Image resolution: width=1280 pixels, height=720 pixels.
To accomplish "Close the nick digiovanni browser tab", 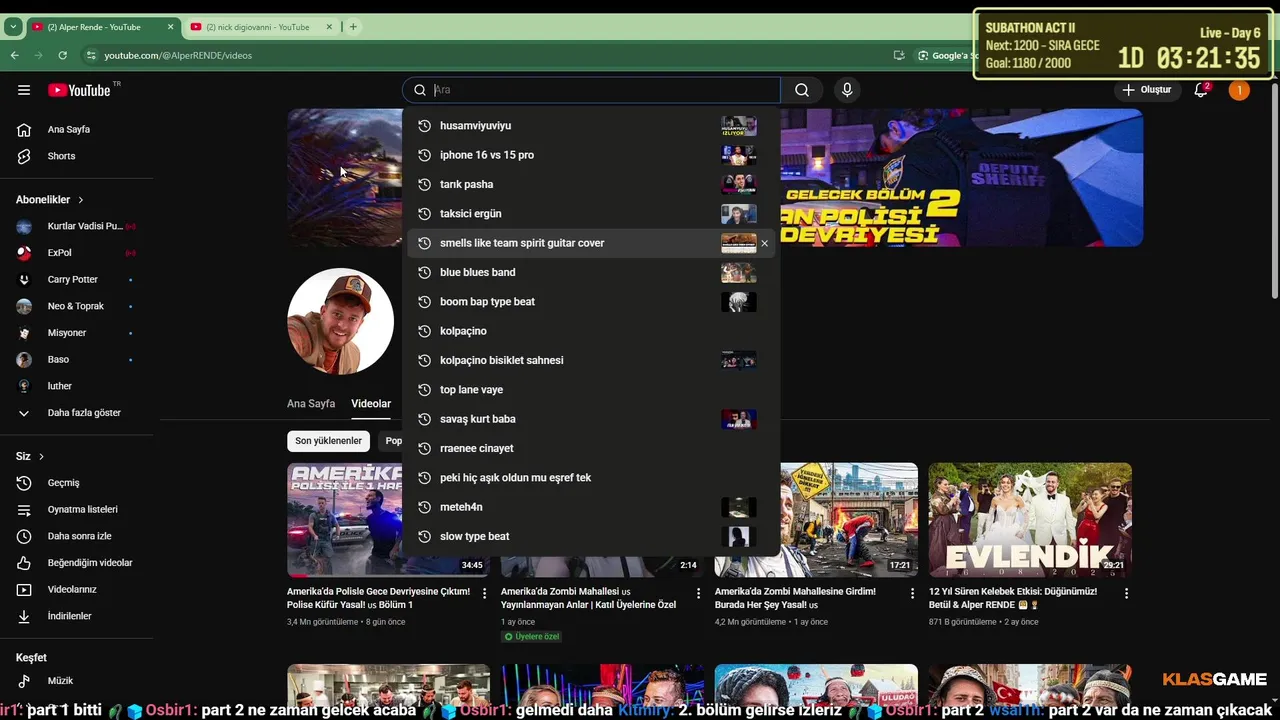I will point(329,27).
